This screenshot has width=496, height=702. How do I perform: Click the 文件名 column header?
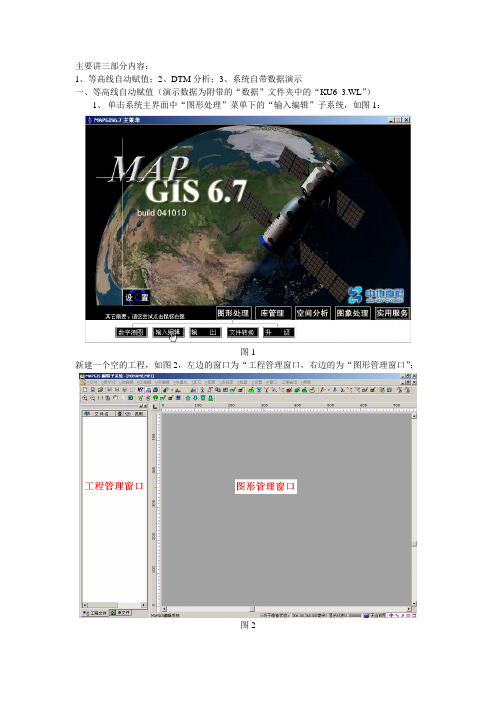click(99, 414)
